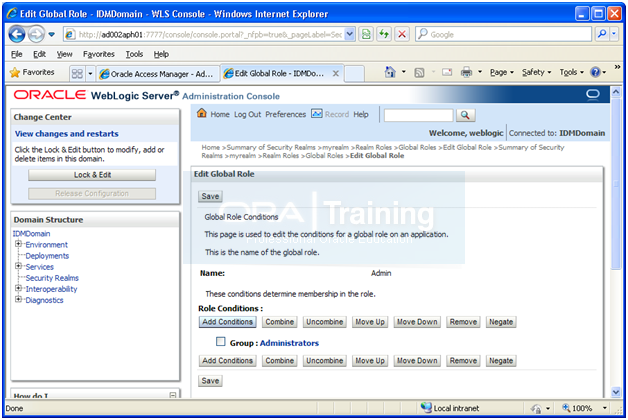Click the Local intranet security zone icon
The width and height of the screenshot is (628, 420).
pos(426,408)
